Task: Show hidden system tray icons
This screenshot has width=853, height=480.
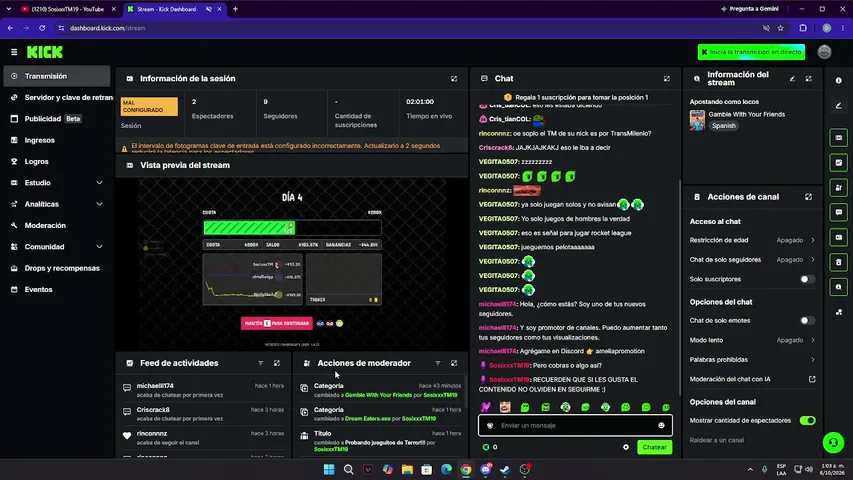Action: point(750,469)
